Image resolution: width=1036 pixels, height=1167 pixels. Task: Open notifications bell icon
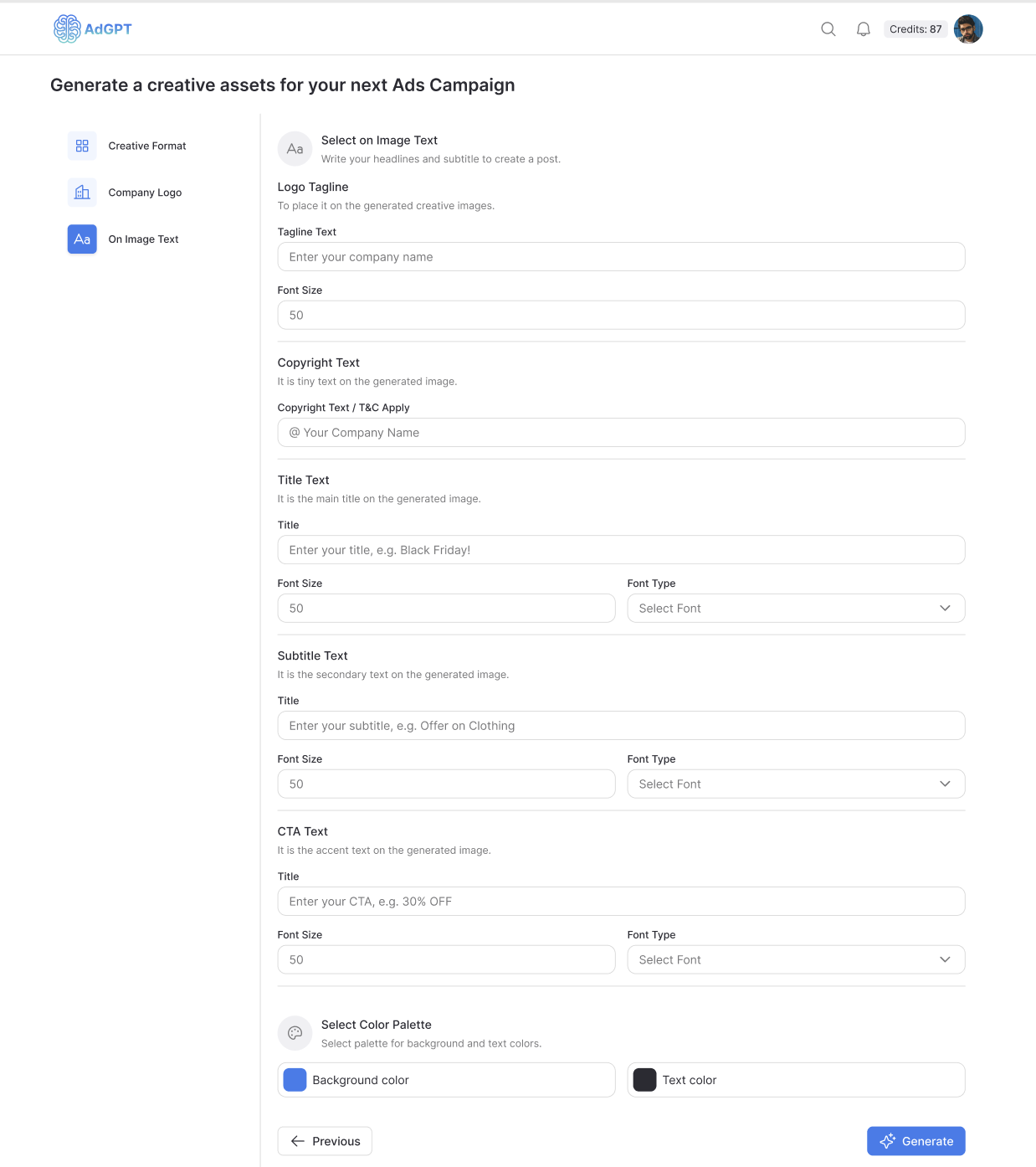[864, 29]
